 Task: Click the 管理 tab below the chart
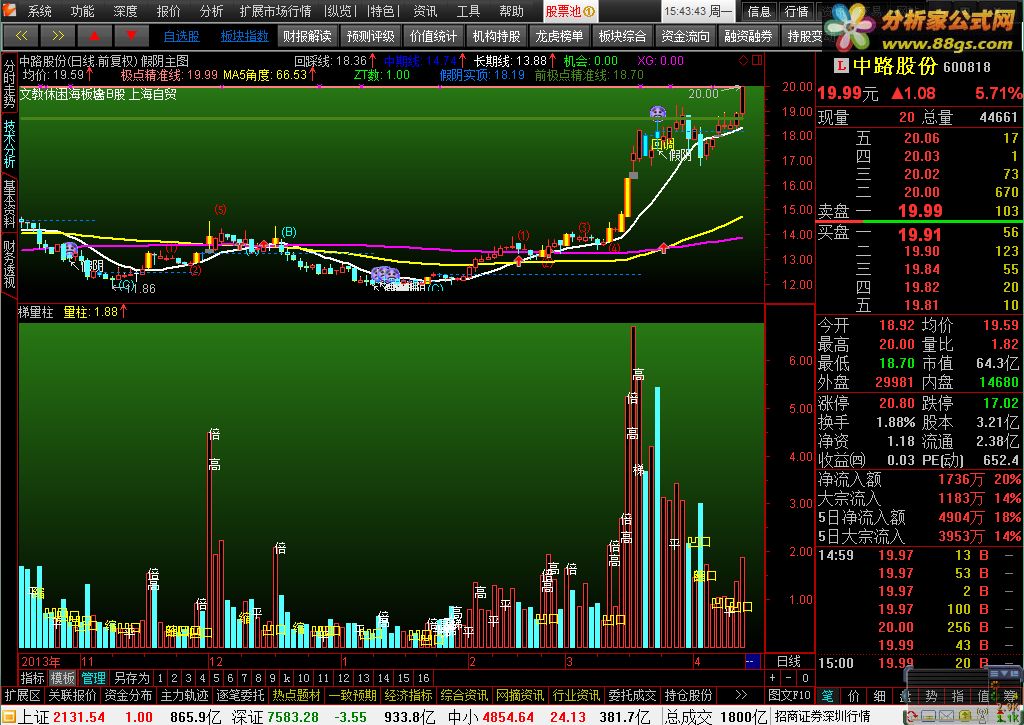(x=93, y=678)
